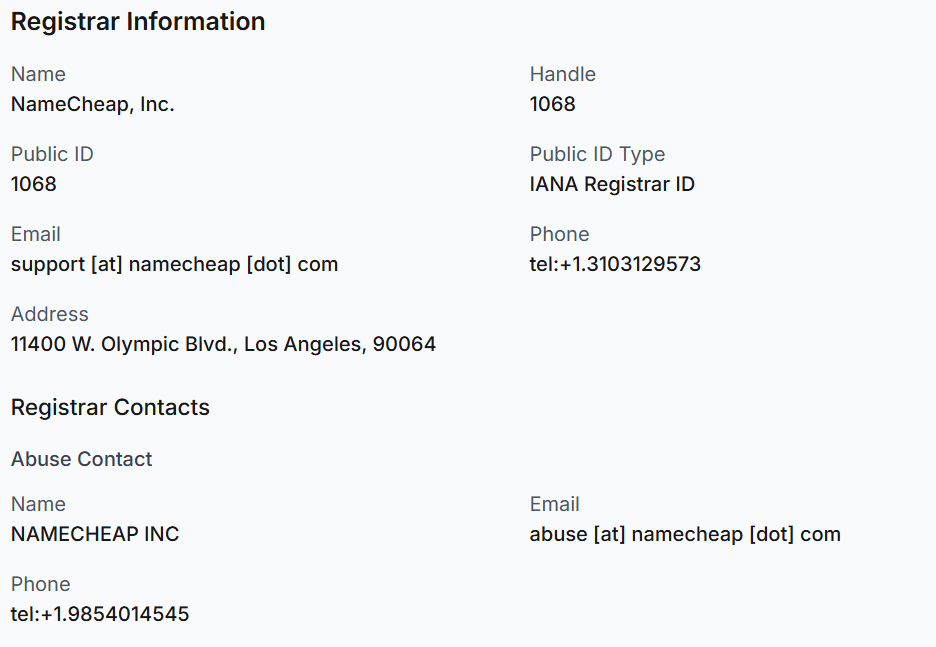The width and height of the screenshot is (936, 647).
Task: Click the Handle field label
Action: tap(562, 74)
